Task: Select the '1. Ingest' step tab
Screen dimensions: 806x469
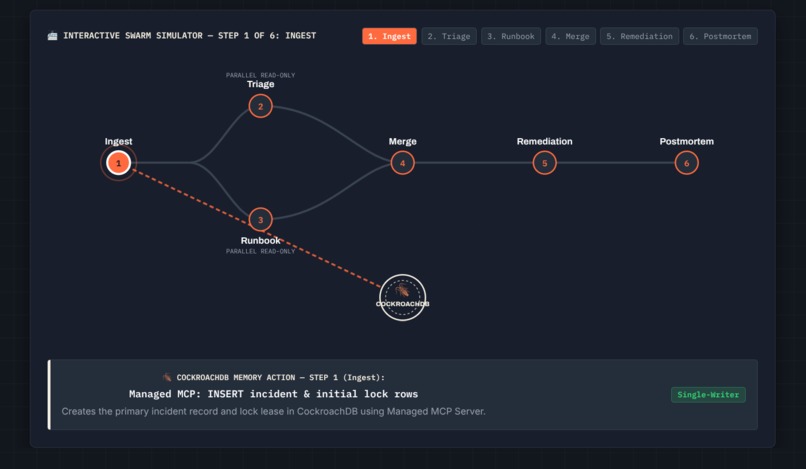Action: [x=389, y=36]
